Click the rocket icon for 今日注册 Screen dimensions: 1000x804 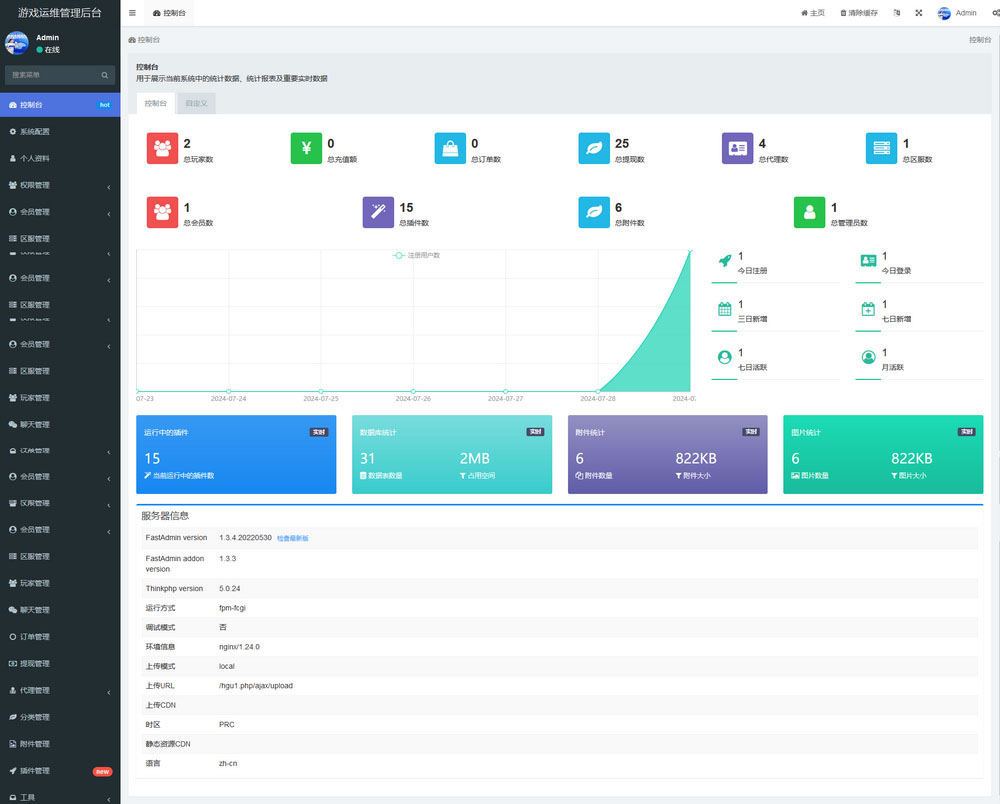pyautogui.click(x=725, y=261)
